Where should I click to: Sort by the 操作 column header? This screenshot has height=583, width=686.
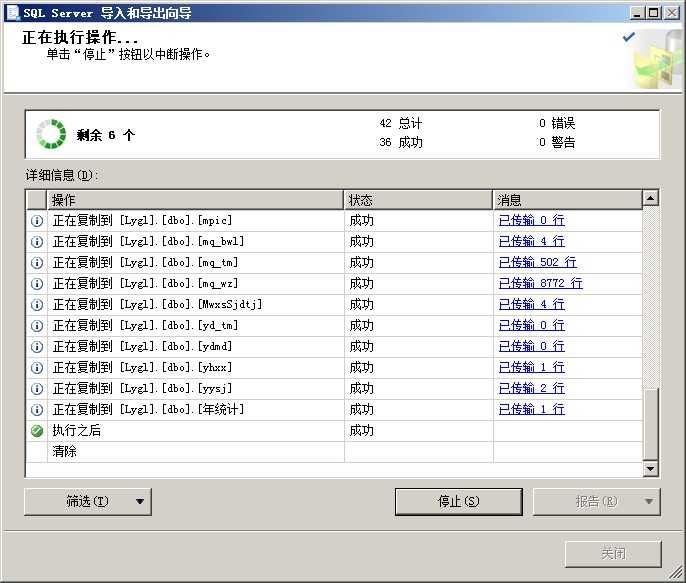pos(195,200)
